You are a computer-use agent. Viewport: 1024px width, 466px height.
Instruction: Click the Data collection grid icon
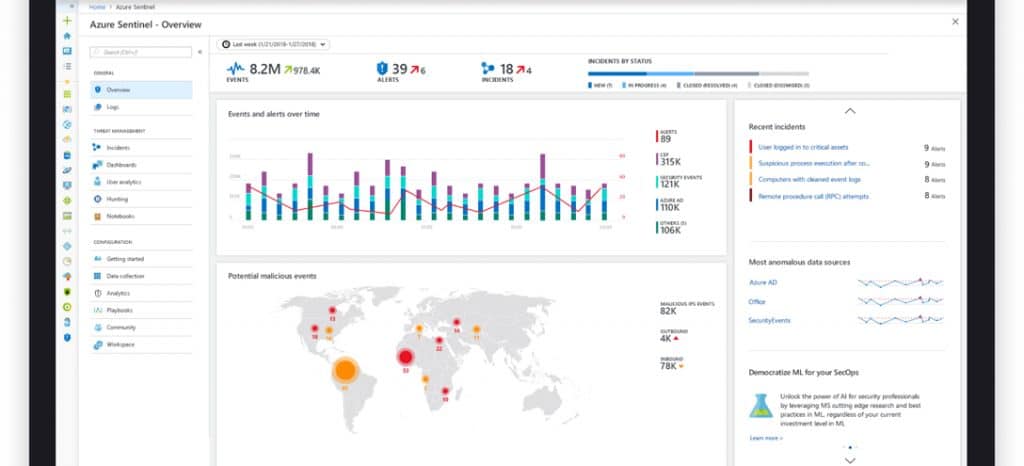click(x=97, y=276)
